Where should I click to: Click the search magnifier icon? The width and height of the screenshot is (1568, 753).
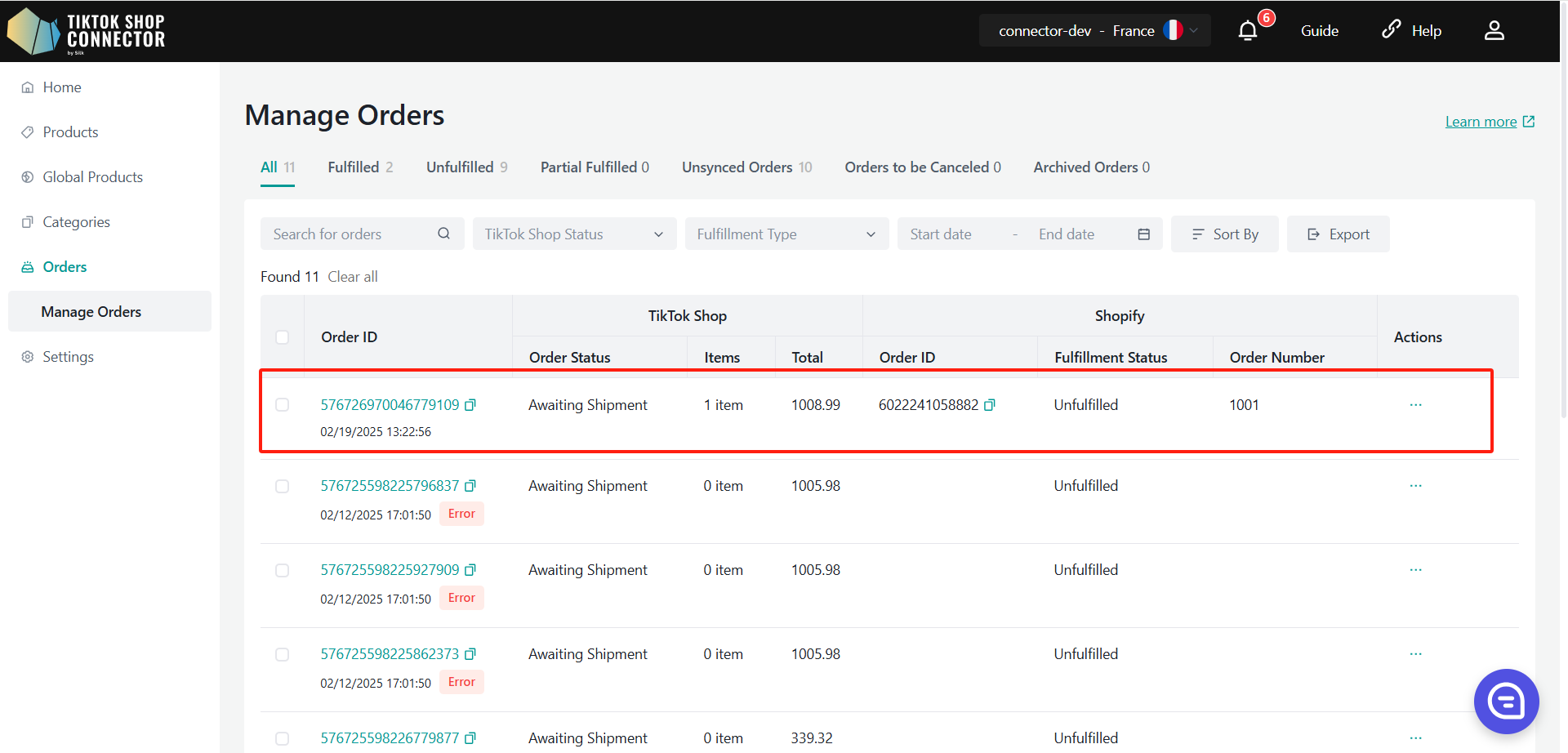443,234
